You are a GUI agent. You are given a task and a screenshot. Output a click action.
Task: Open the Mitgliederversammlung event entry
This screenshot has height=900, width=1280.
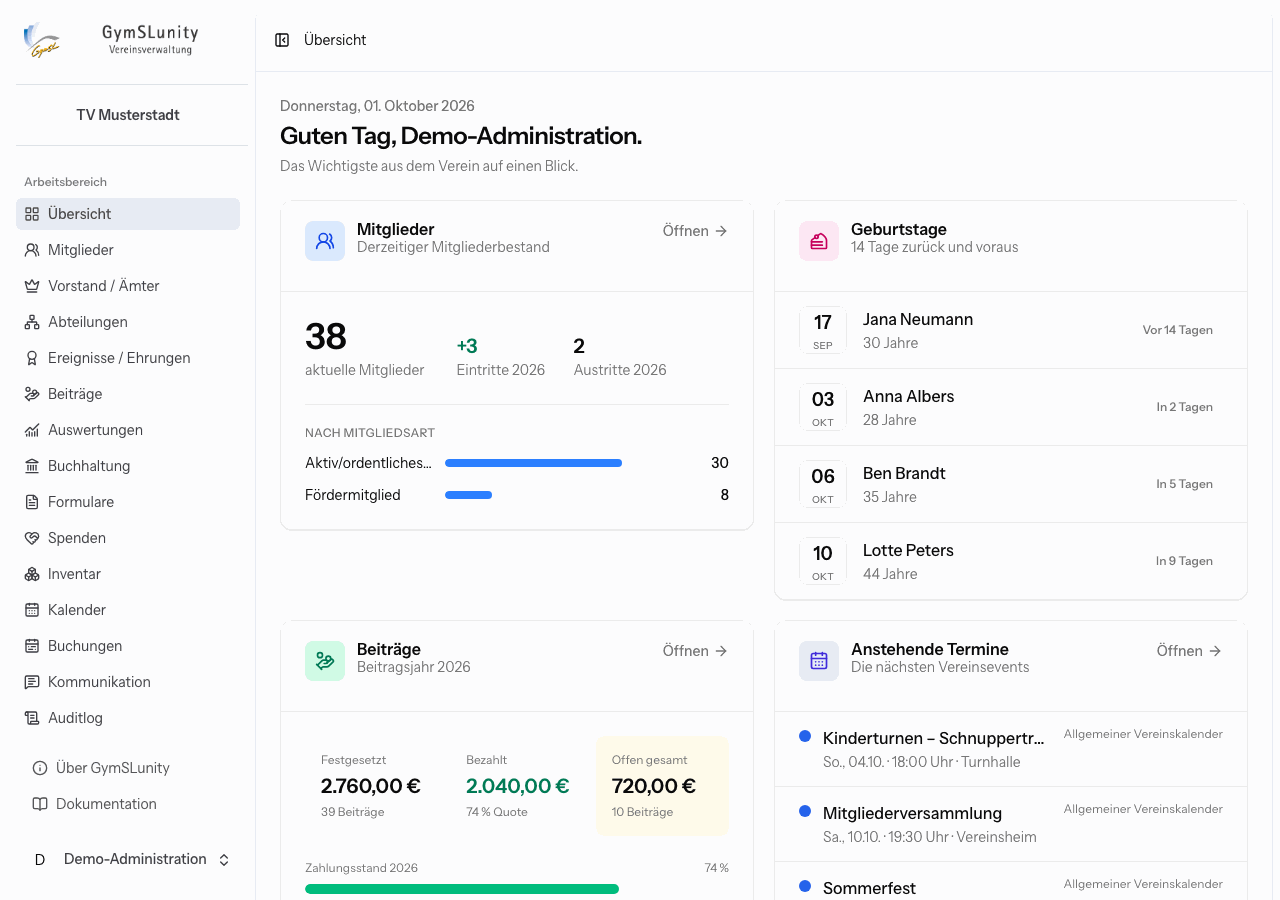tap(1011, 824)
